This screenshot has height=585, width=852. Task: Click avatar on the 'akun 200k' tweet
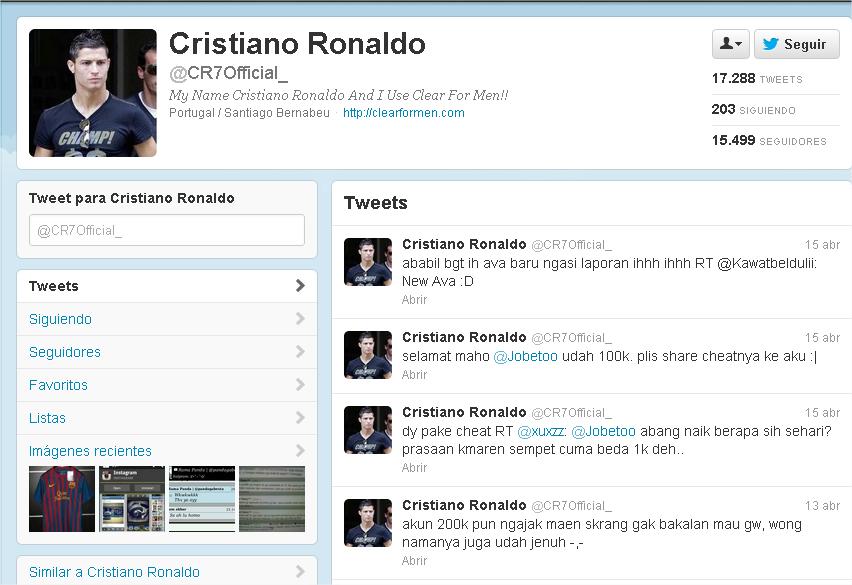coord(368,523)
